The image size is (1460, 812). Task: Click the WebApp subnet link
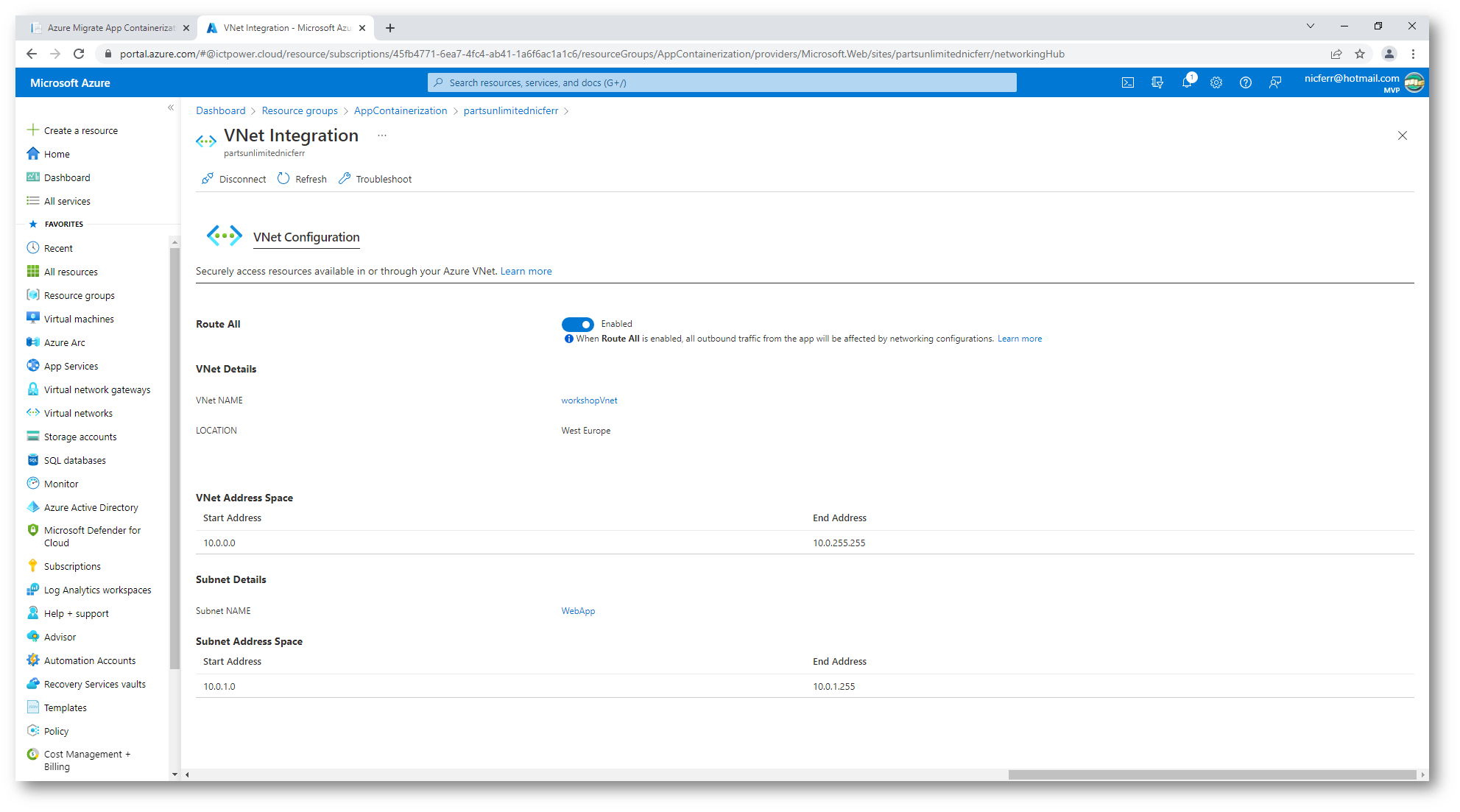coord(578,611)
